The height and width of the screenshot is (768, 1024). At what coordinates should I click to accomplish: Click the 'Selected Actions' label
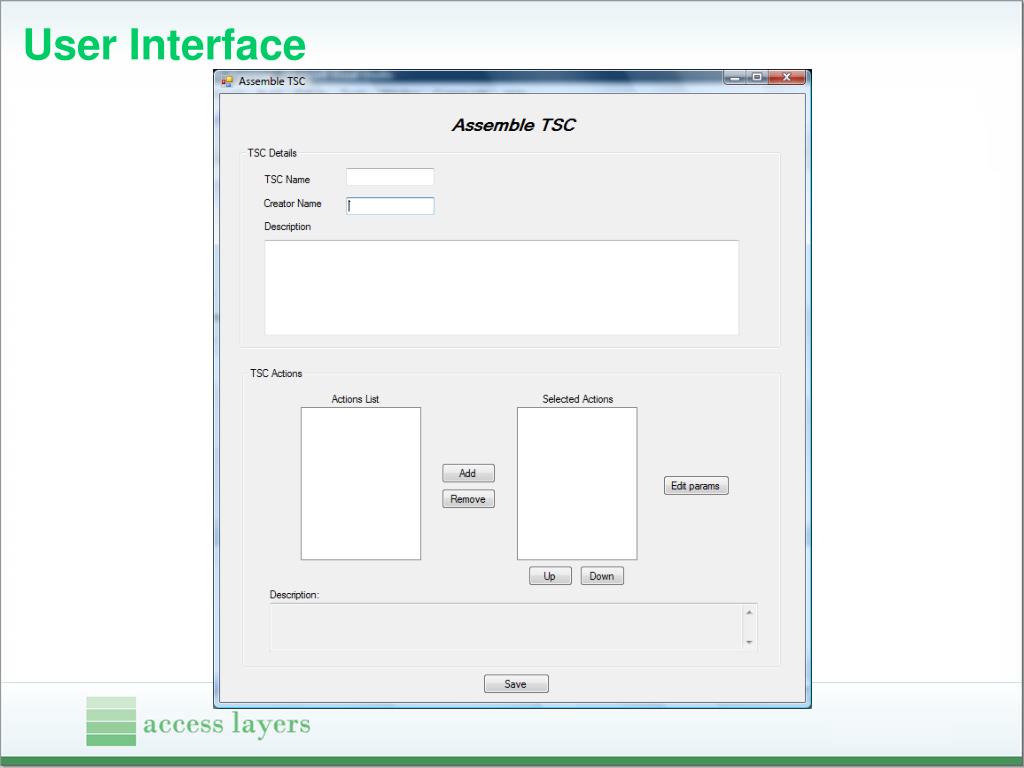[x=577, y=399]
